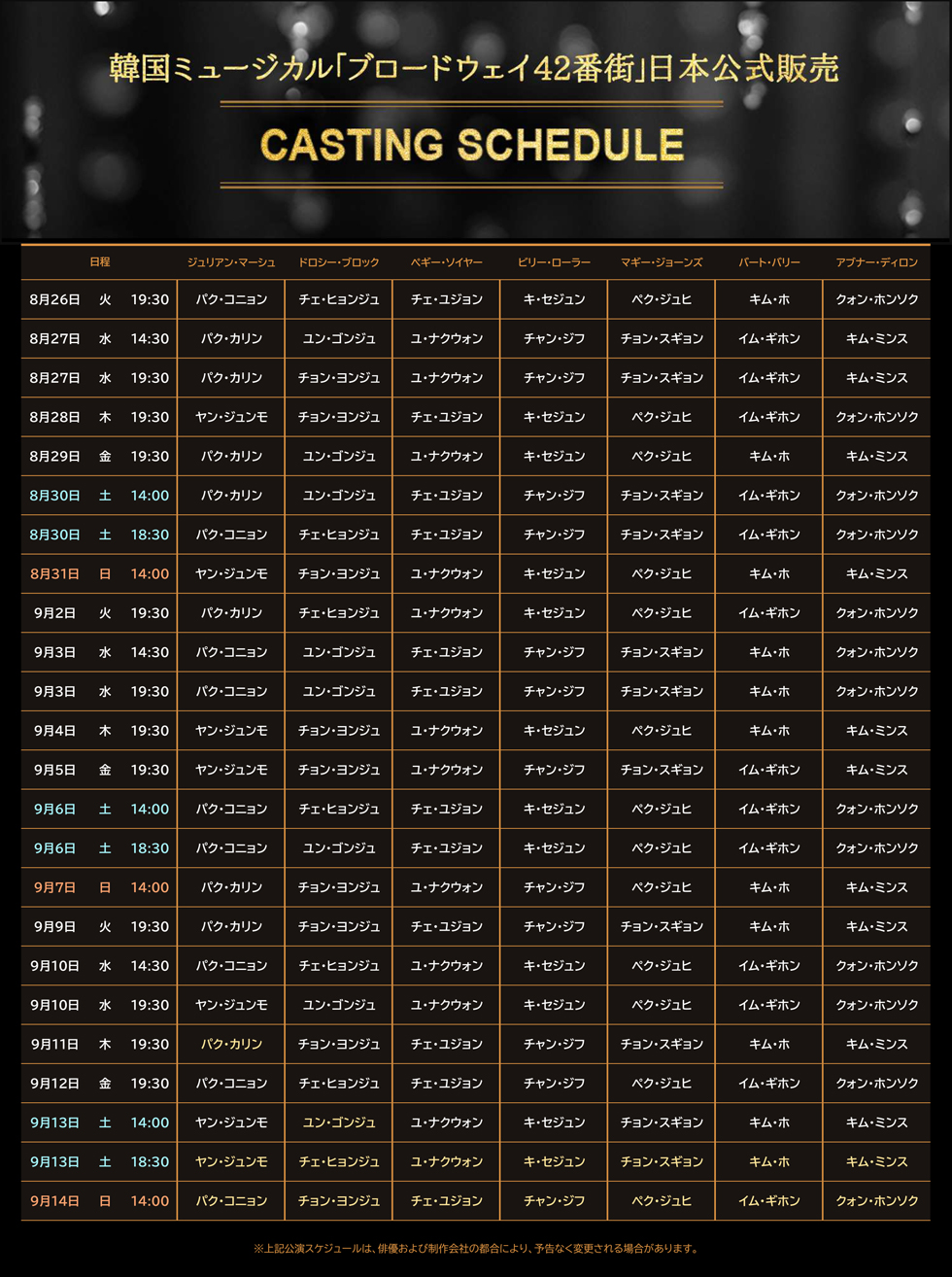The height and width of the screenshot is (1277, 952).
Task: Click the "9月9日" date cell
Action: [x=54, y=926]
